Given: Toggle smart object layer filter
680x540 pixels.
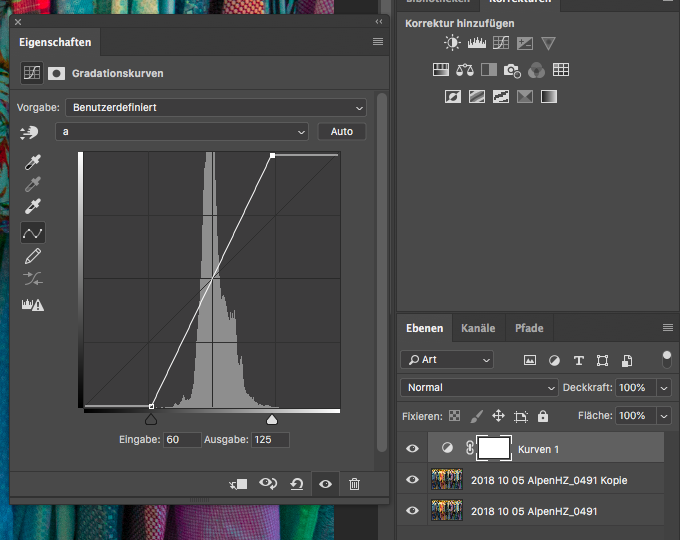Looking at the screenshot, I should [x=627, y=360].
